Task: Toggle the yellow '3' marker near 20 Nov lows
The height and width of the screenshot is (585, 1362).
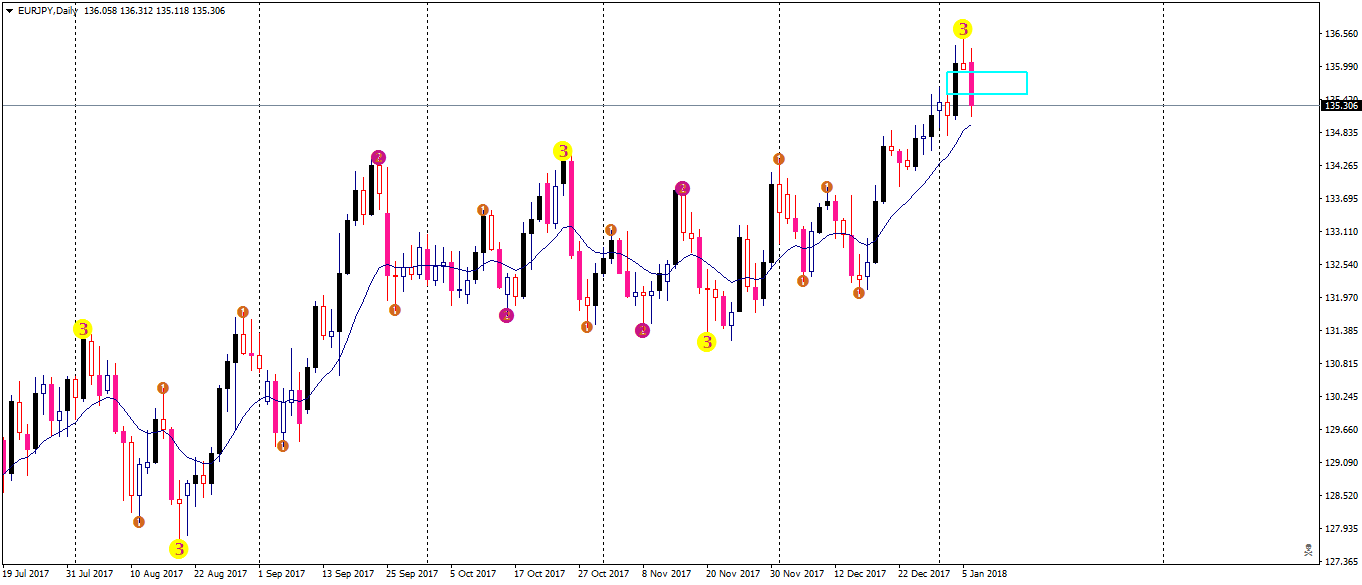Action: [x=708, y=342]
